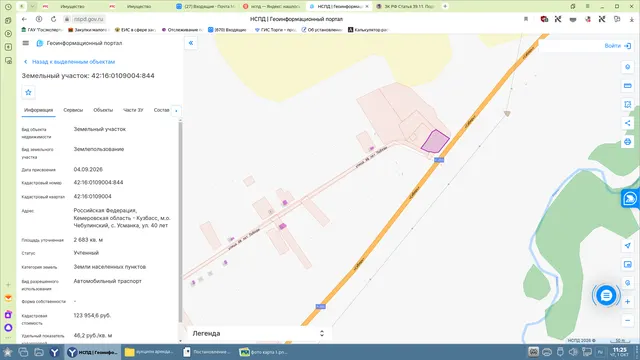640x360 pixels.
Task: Click the Войти login button
Action: tap(618, 46)
